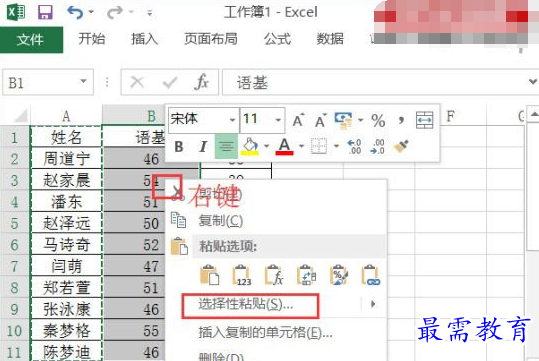Open the Undo history dropdown arrow
The width and height of the screenshot is (539, 361).
coord(91,12)
